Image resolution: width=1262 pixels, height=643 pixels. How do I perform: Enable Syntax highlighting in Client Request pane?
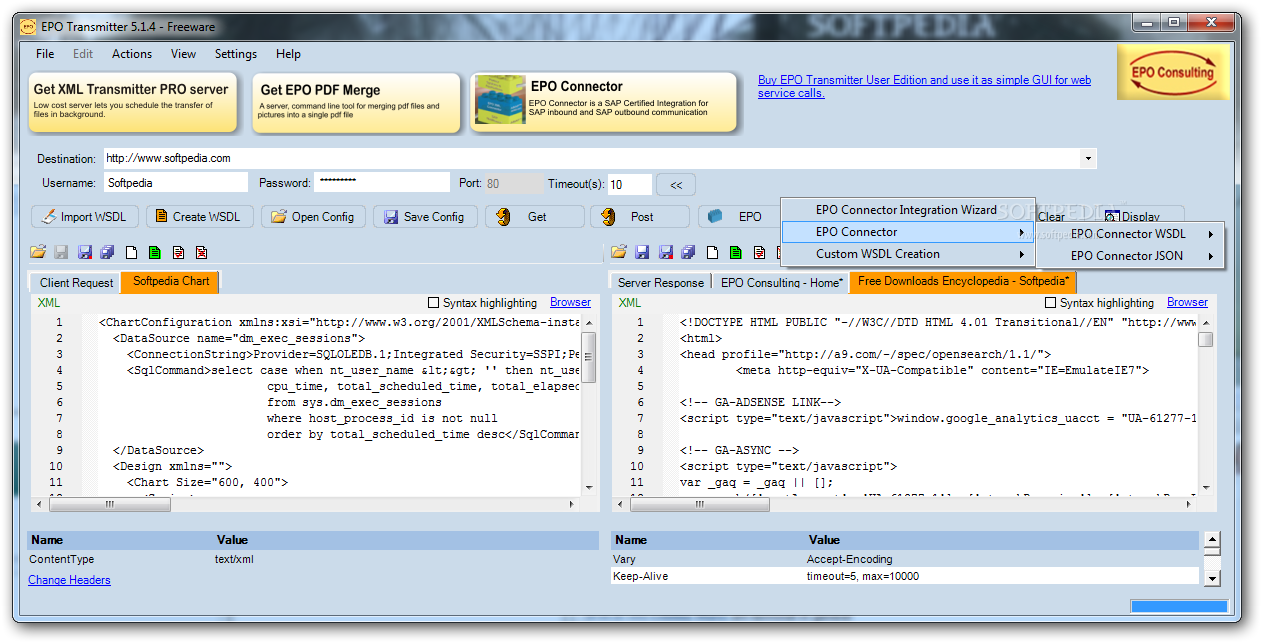point(433,302)
